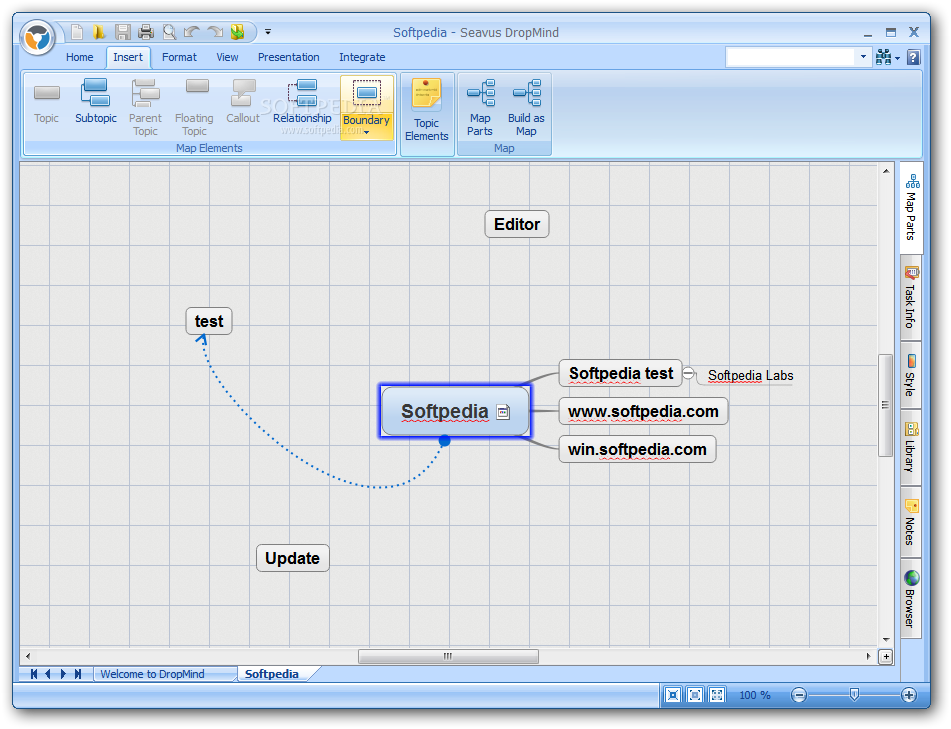Click the export icon with green arrow

[237, 32]
